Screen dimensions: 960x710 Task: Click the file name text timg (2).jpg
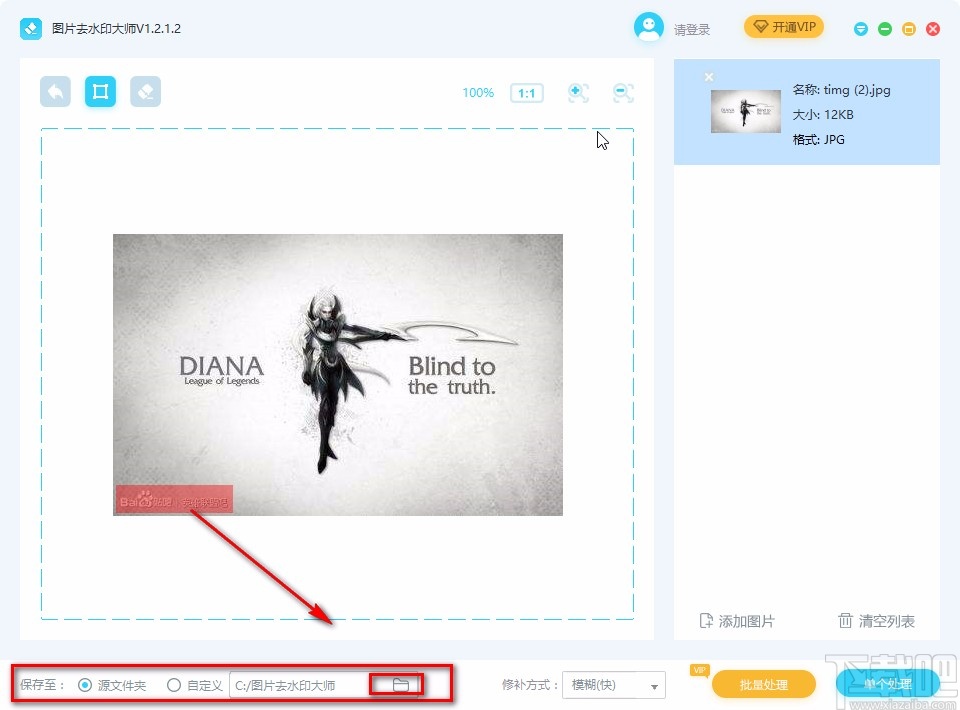click(x=857, y=90)
